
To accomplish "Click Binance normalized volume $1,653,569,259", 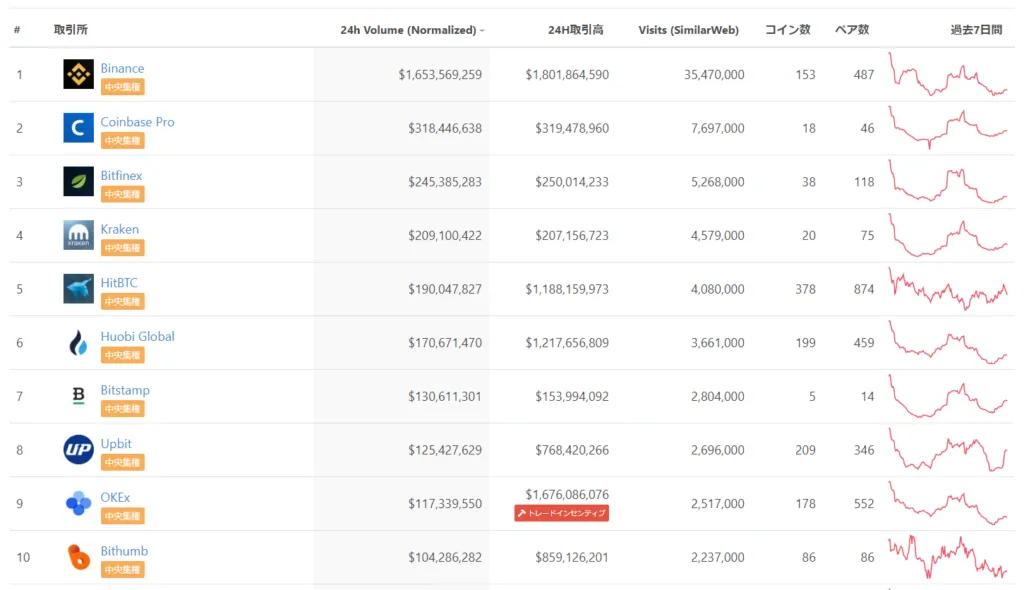I will [x=440, y=74].
